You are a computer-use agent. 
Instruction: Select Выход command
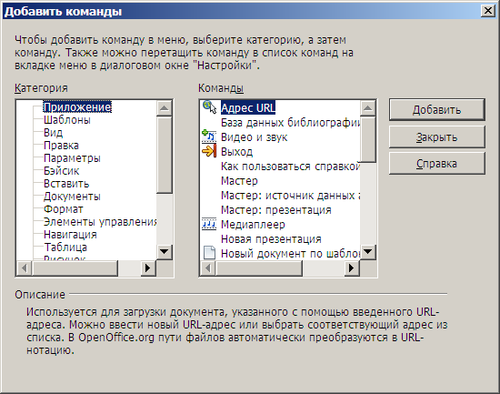tap(237, 151)
